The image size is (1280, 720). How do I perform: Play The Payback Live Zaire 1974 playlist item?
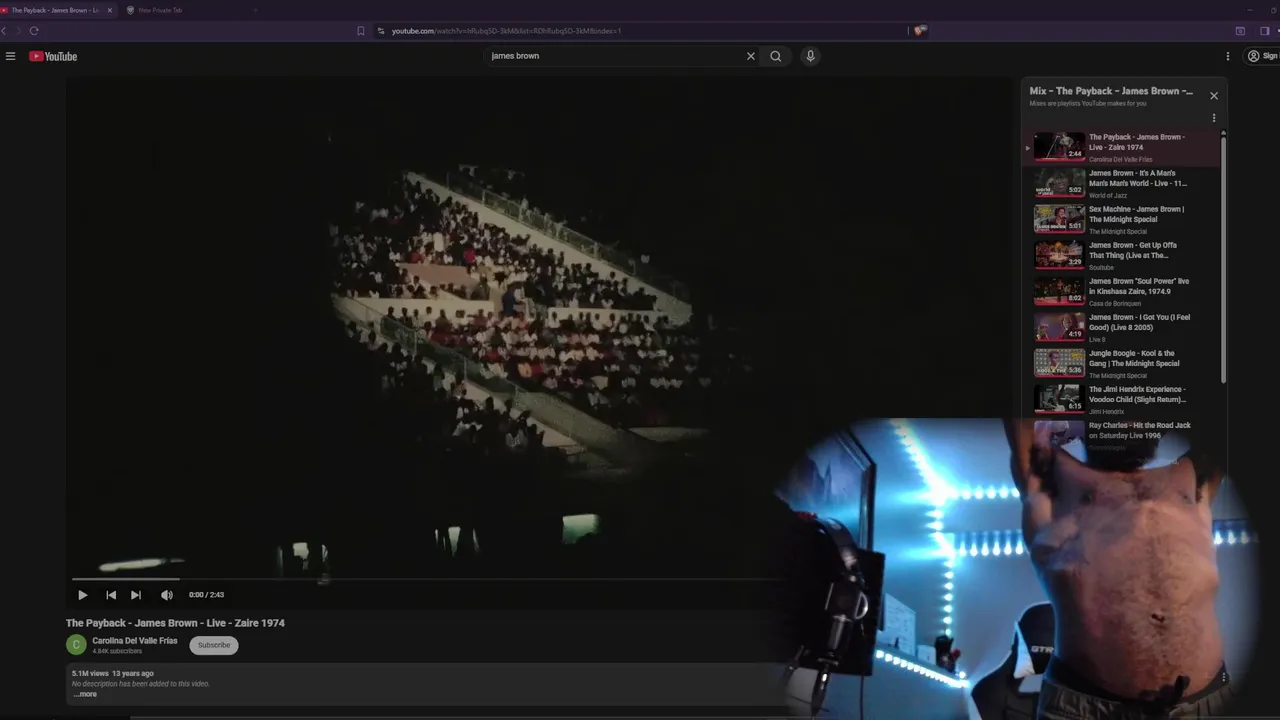coord(1123,147)
